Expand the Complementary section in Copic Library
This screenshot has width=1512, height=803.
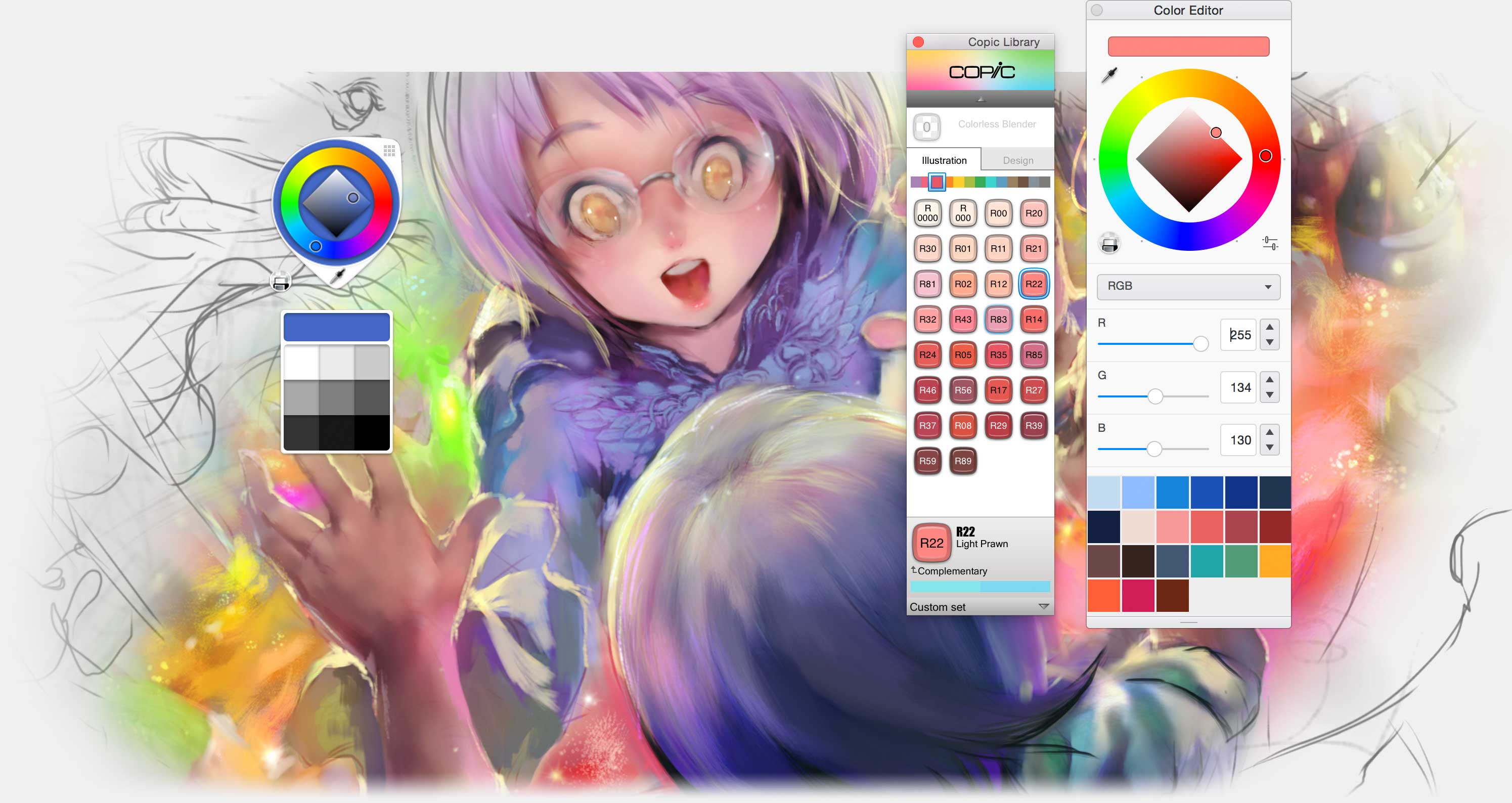coord(916,570)
